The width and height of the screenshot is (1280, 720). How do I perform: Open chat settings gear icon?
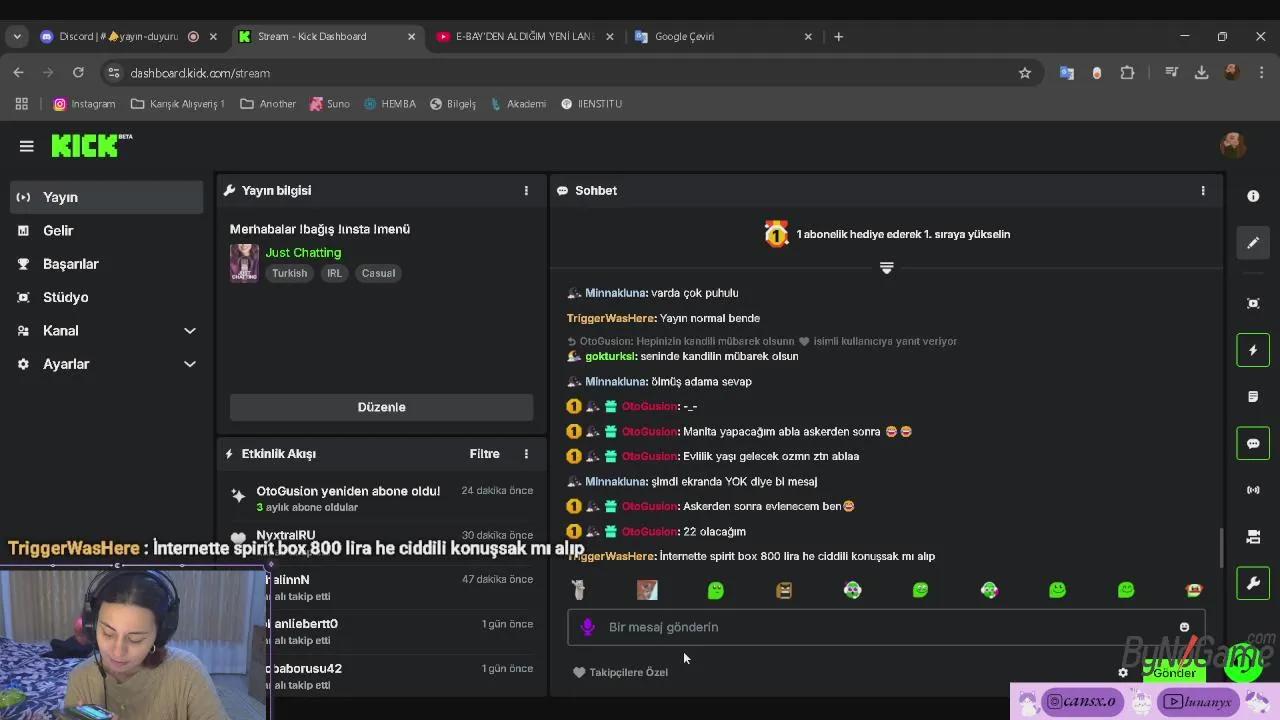1123,672
